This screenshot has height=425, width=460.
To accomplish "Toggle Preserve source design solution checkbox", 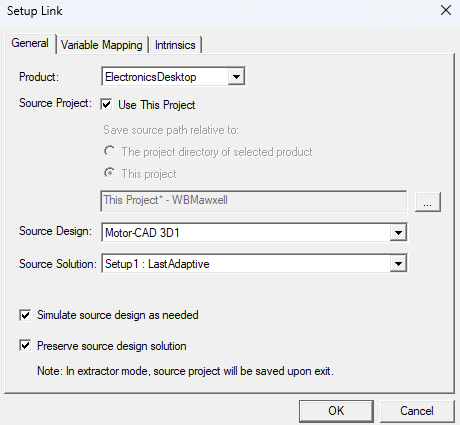I will tap(25, 346).
